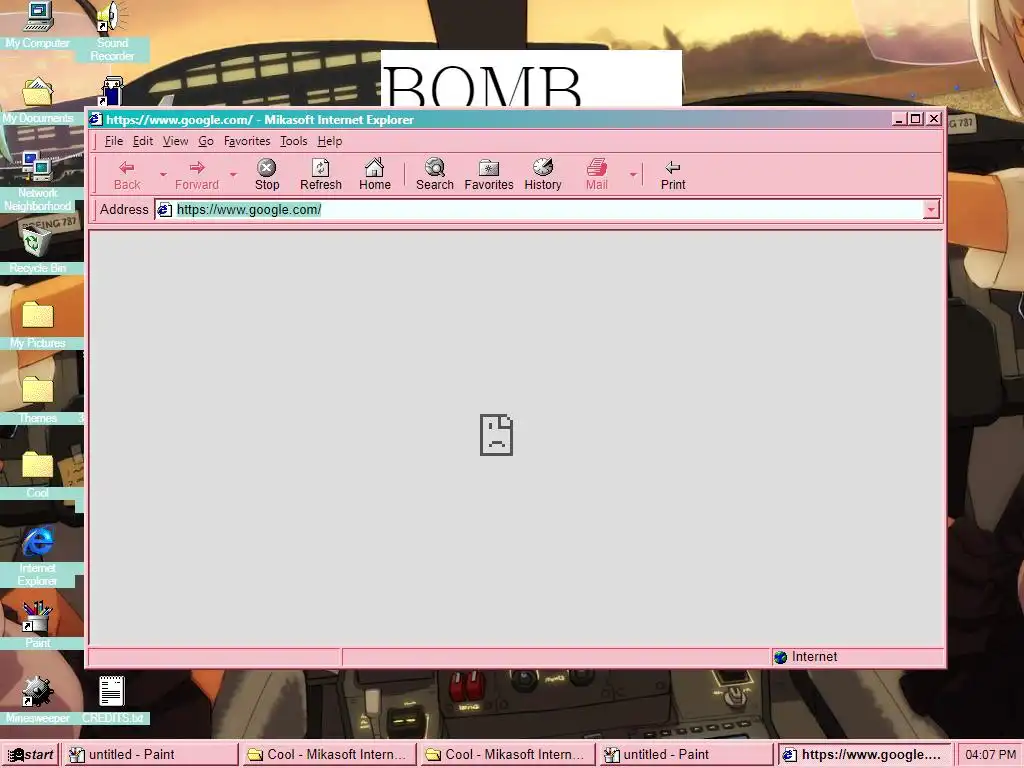Select the Network Neighborhood desktop icon
The height and width of the screenshot is (768, 1024).
tap(37, 182)
